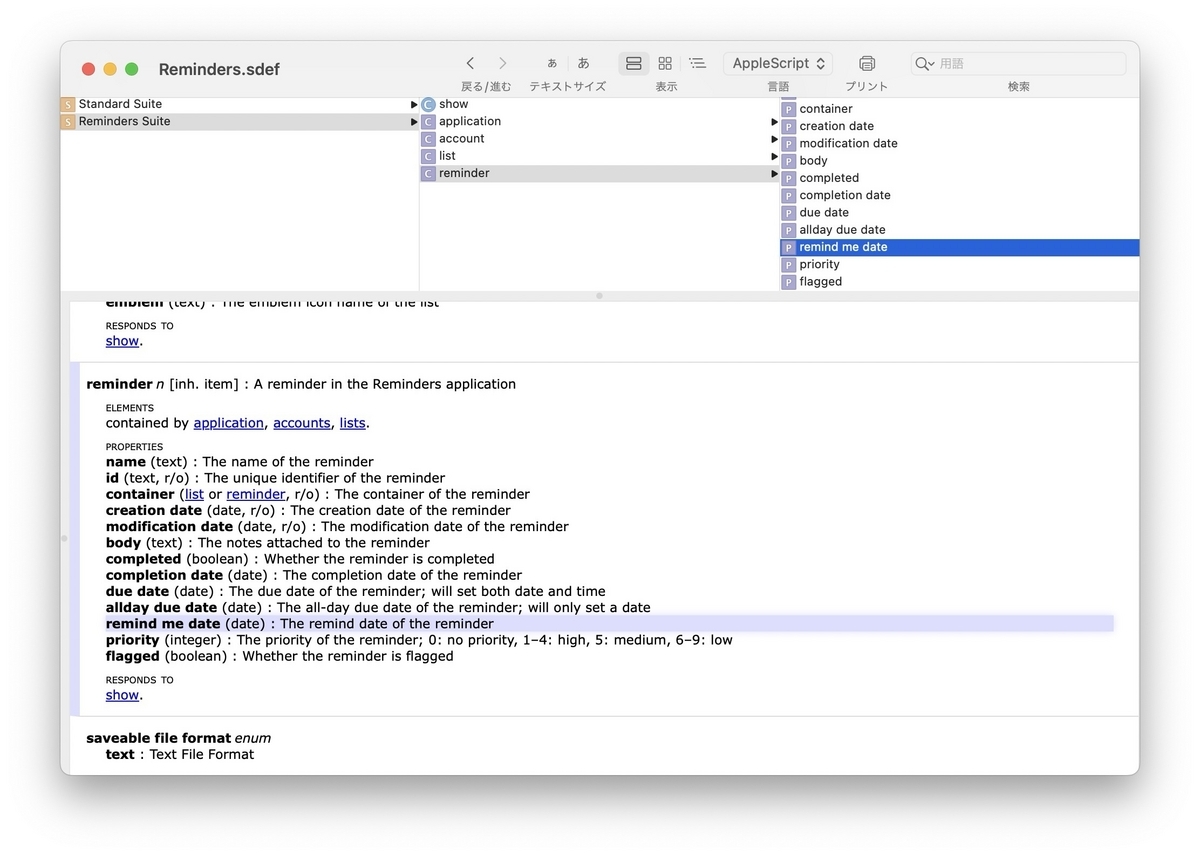
Task: Expand the reminder class arrow
Action: point(774,174)
